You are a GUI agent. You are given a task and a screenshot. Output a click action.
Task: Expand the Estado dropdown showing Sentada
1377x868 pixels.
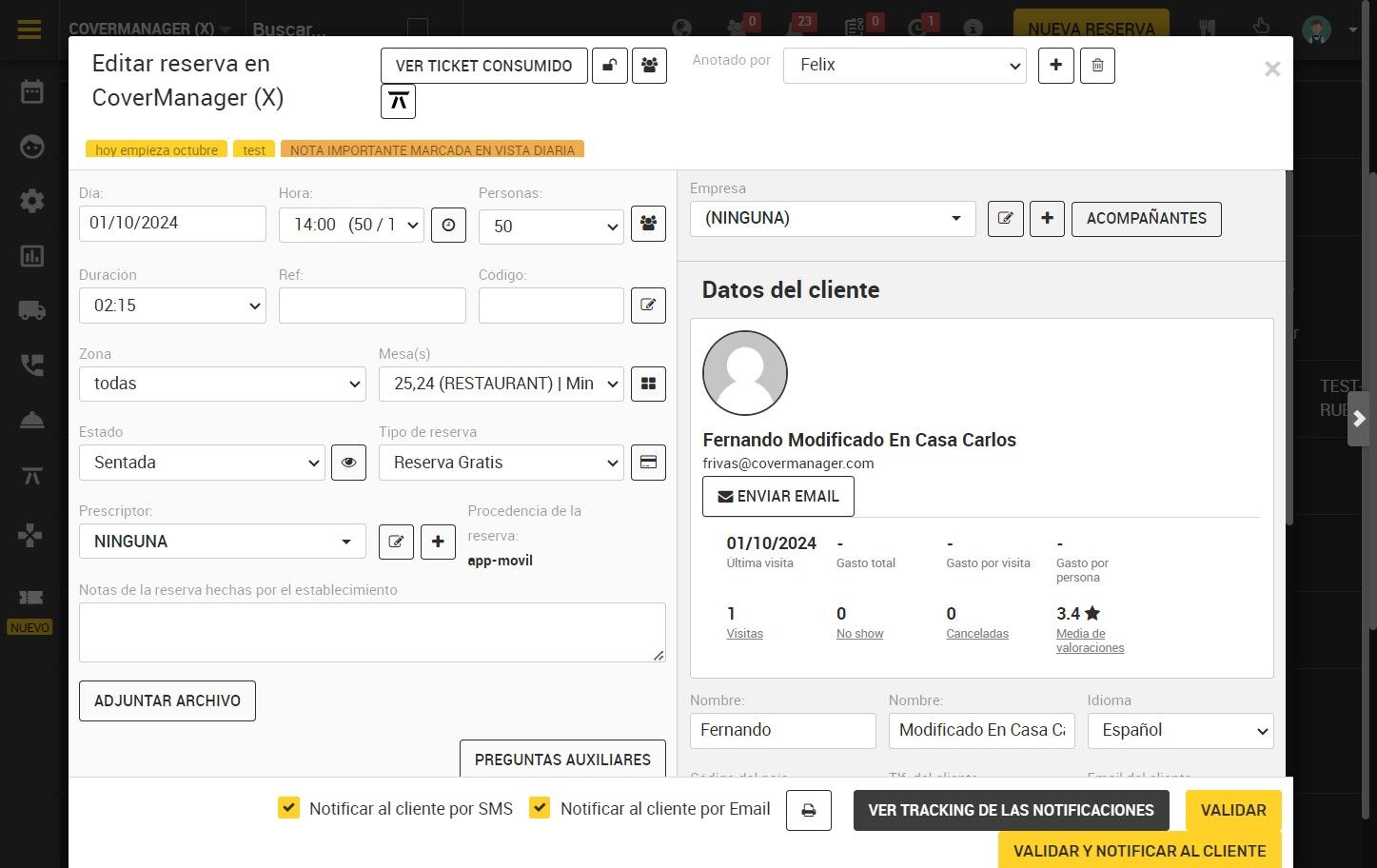(202, 463)
